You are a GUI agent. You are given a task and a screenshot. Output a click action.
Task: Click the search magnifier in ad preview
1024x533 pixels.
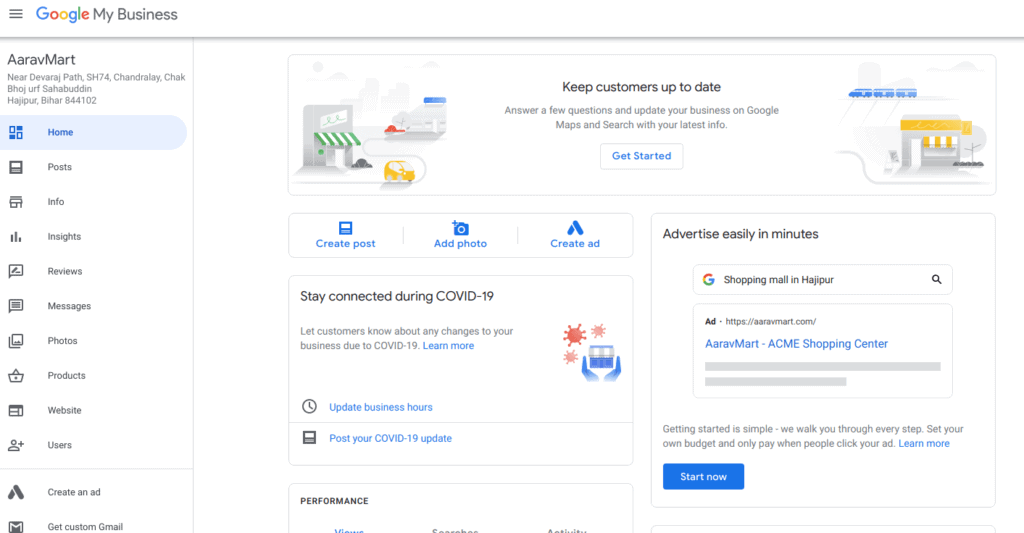[x=936, y=280]
